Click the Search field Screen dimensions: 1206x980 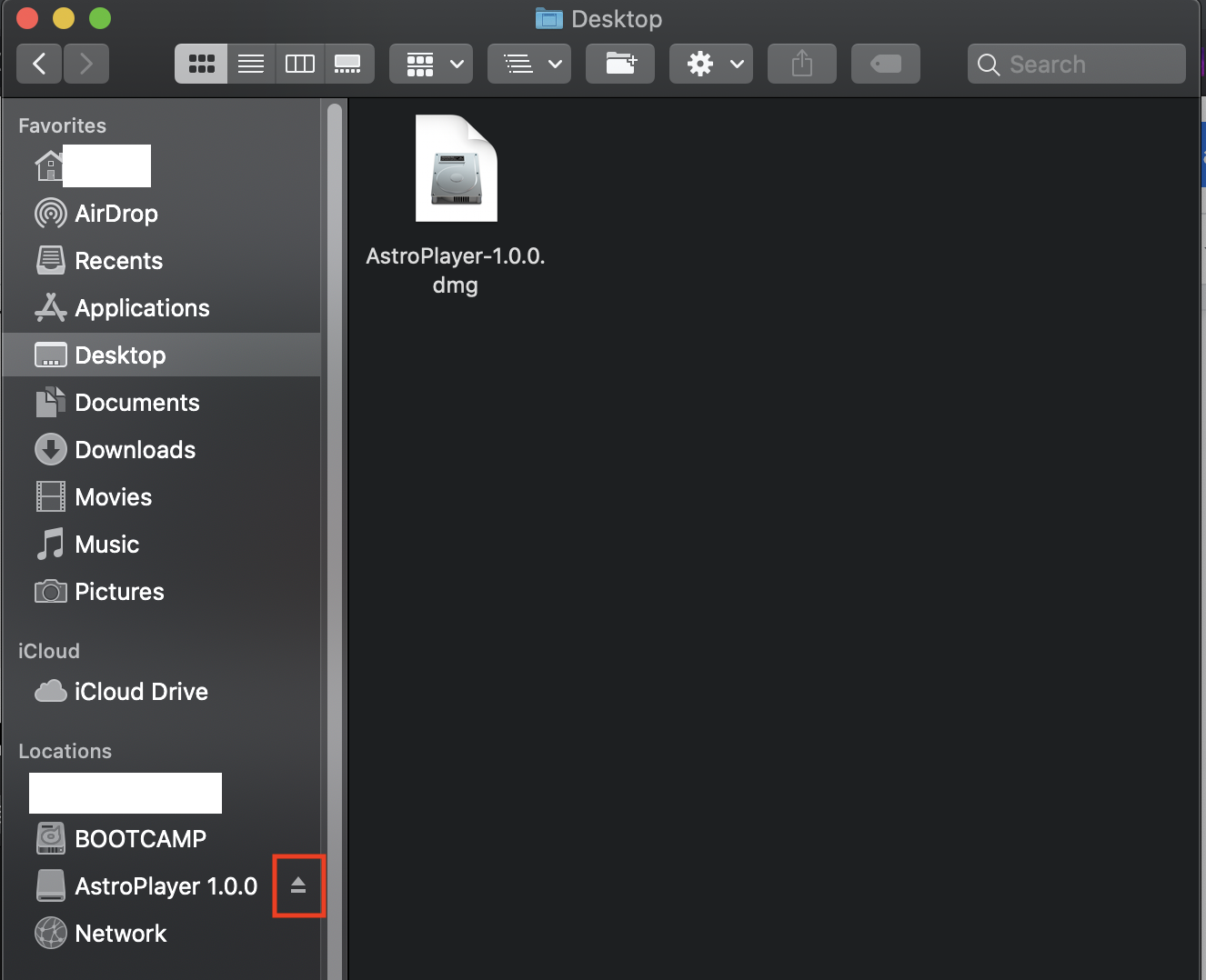1077,64
